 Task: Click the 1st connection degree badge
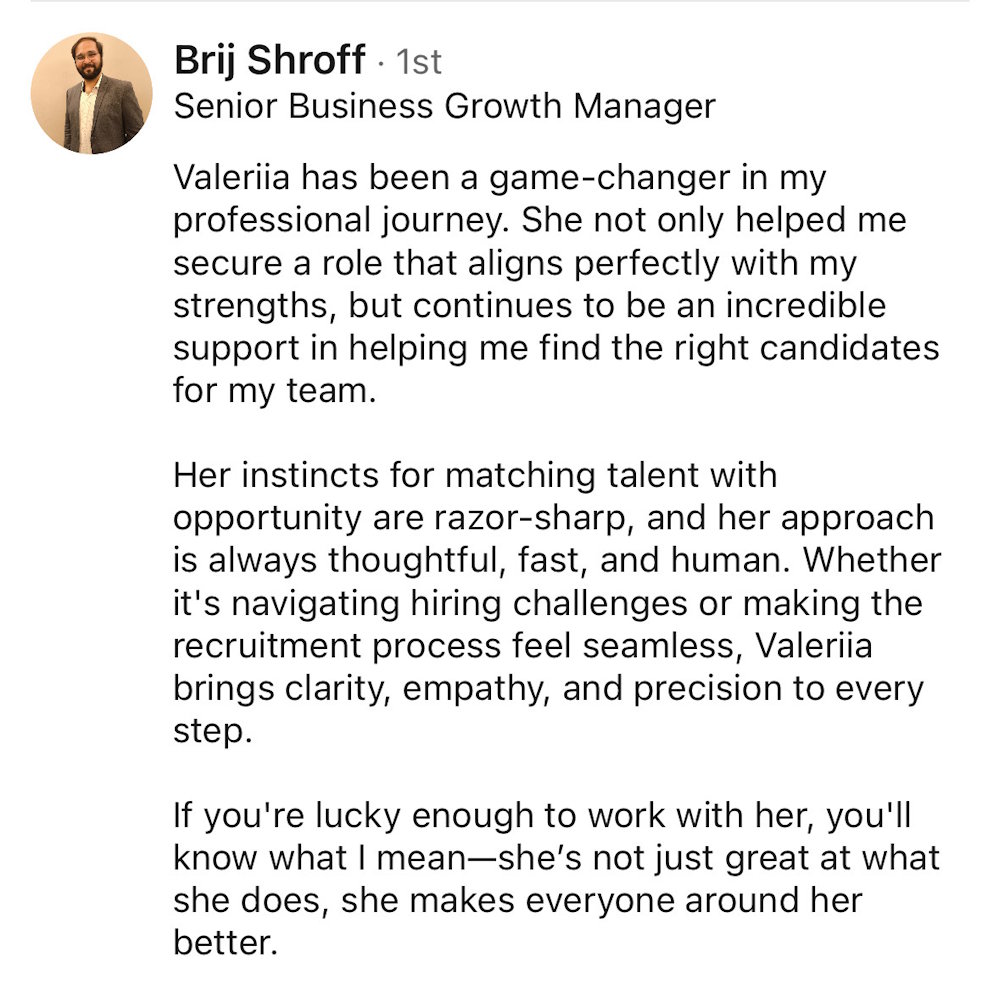point(420,62)
